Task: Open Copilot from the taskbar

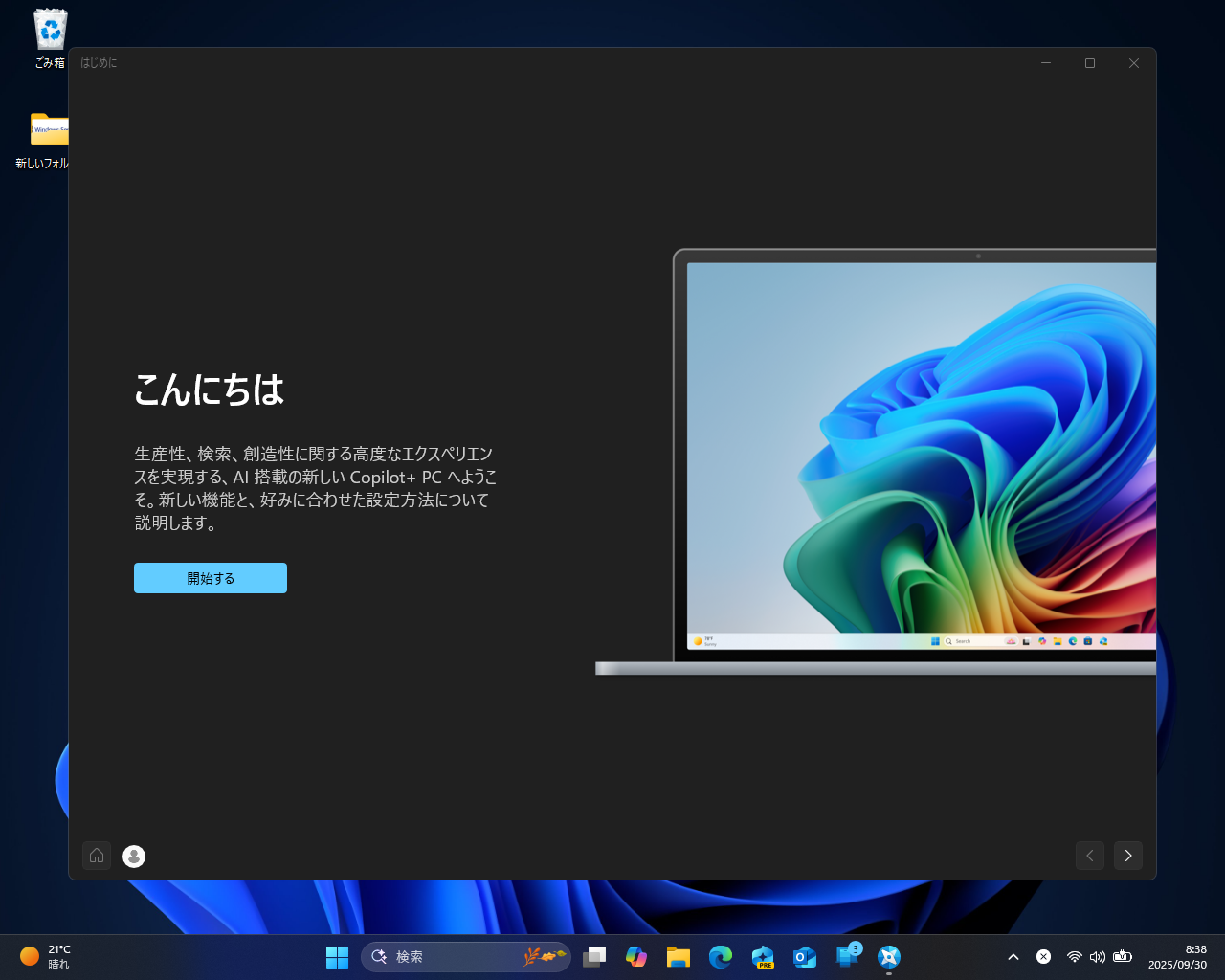Action: (x=636, y=956)
